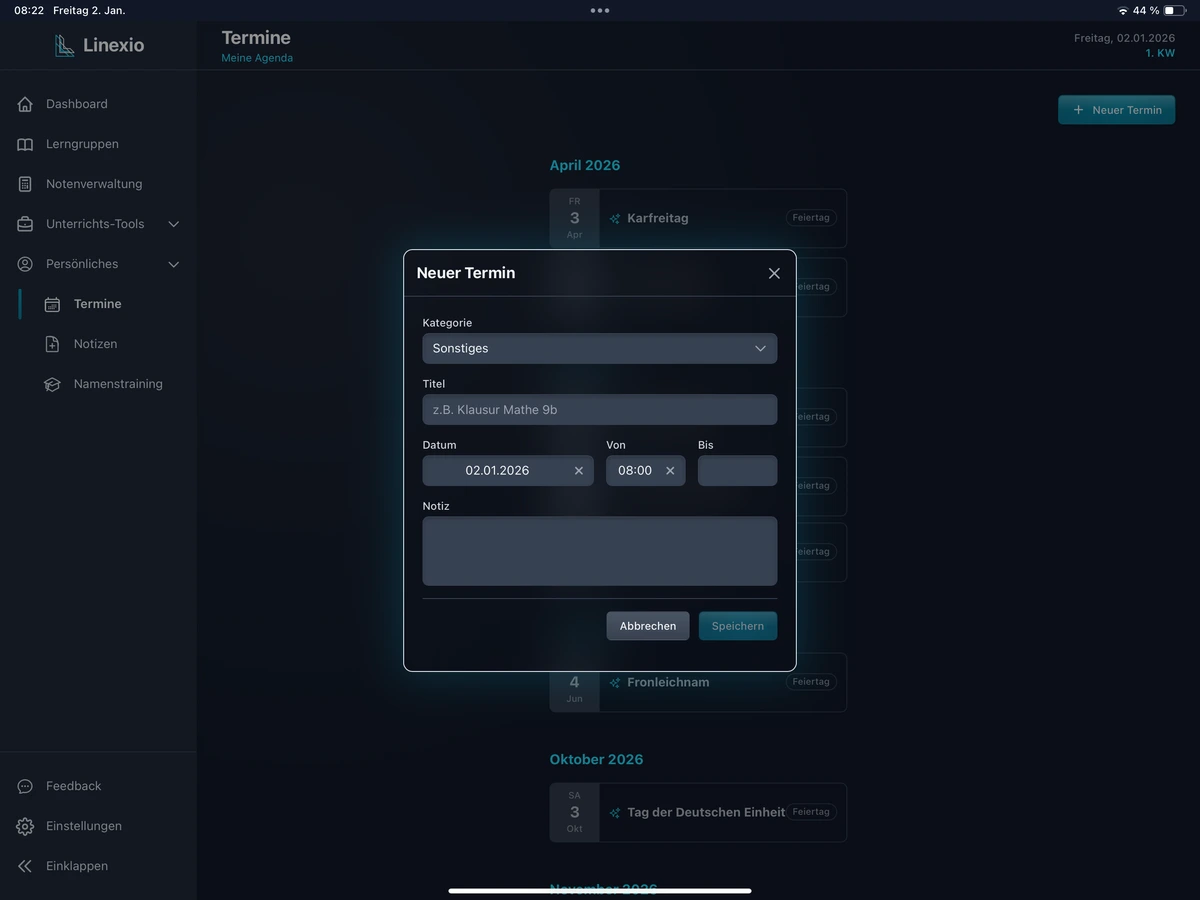Close the Neuer Termin dialog
Viewport: 1200px width, 900px height.
click(x=774, y=273)
